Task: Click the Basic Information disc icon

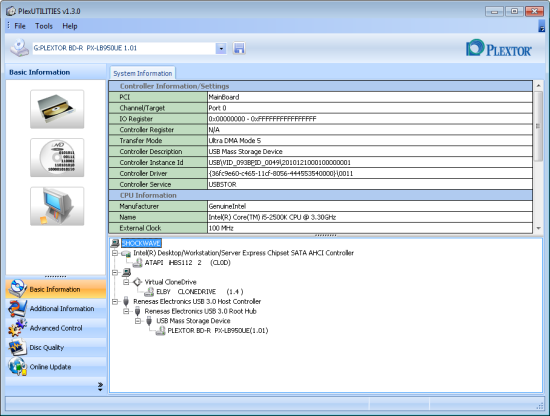Action: tap(17, 288)
